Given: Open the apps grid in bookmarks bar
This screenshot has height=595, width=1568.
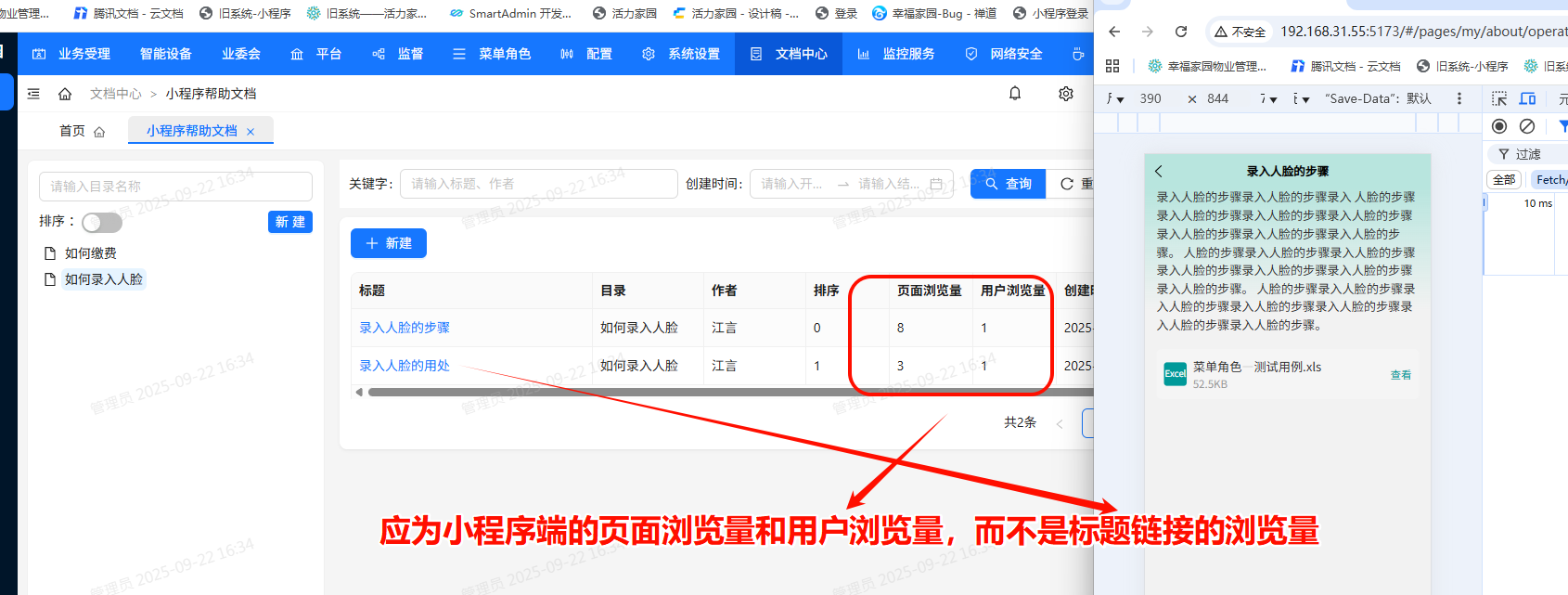Looking at the screenshot, I should [1112, 66].
